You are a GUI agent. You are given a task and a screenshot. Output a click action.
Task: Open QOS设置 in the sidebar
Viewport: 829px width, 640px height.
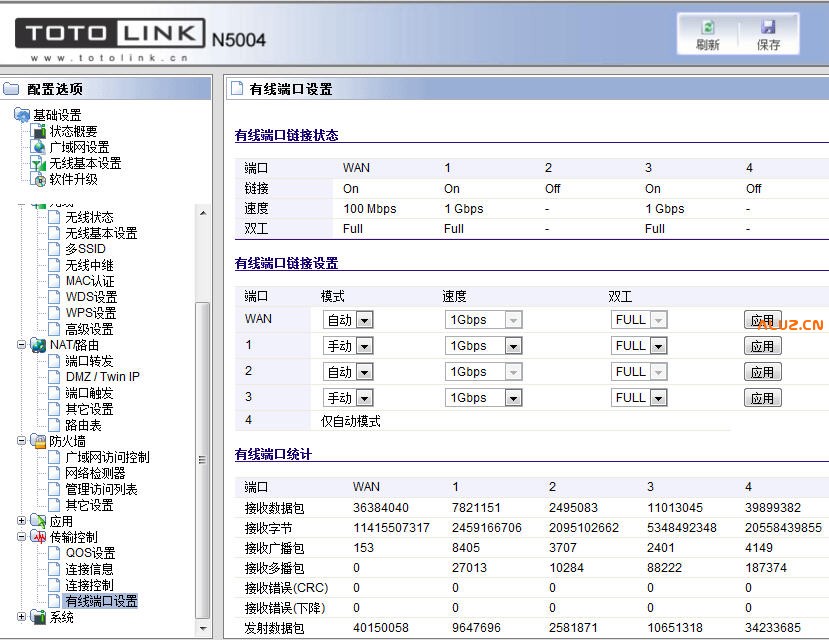point(90,553)
